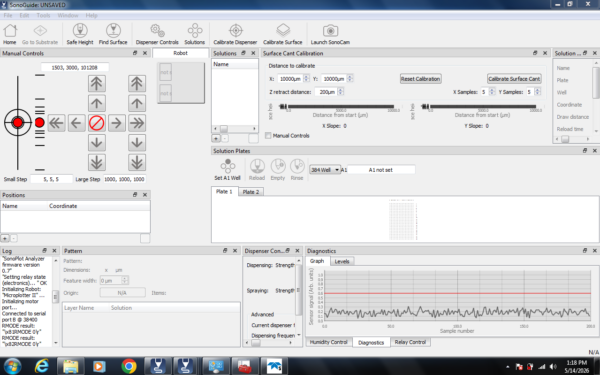Click the Coordinate column header in Positions
This screenshot has width=600, height=375.
tap(99, 206)
